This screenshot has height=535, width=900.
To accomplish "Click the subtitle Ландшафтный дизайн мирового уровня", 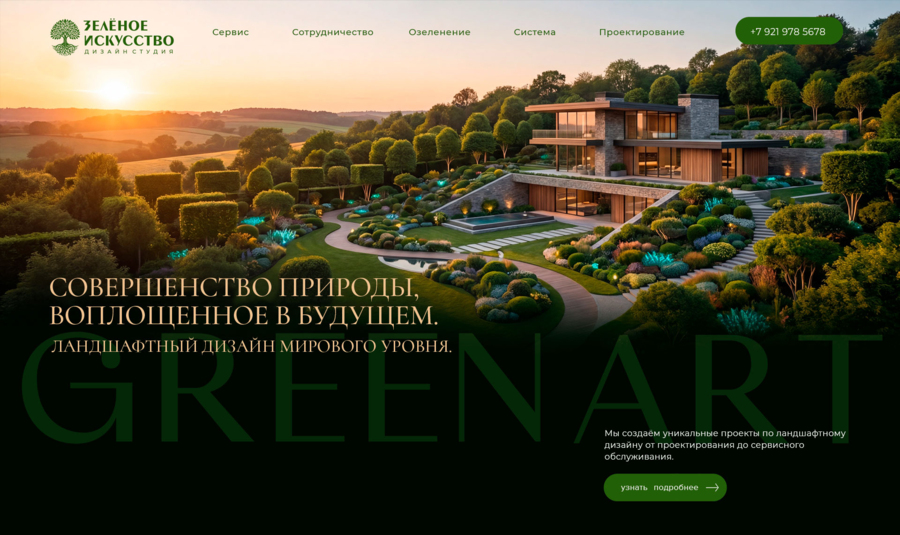I will (x=251, y=347).
